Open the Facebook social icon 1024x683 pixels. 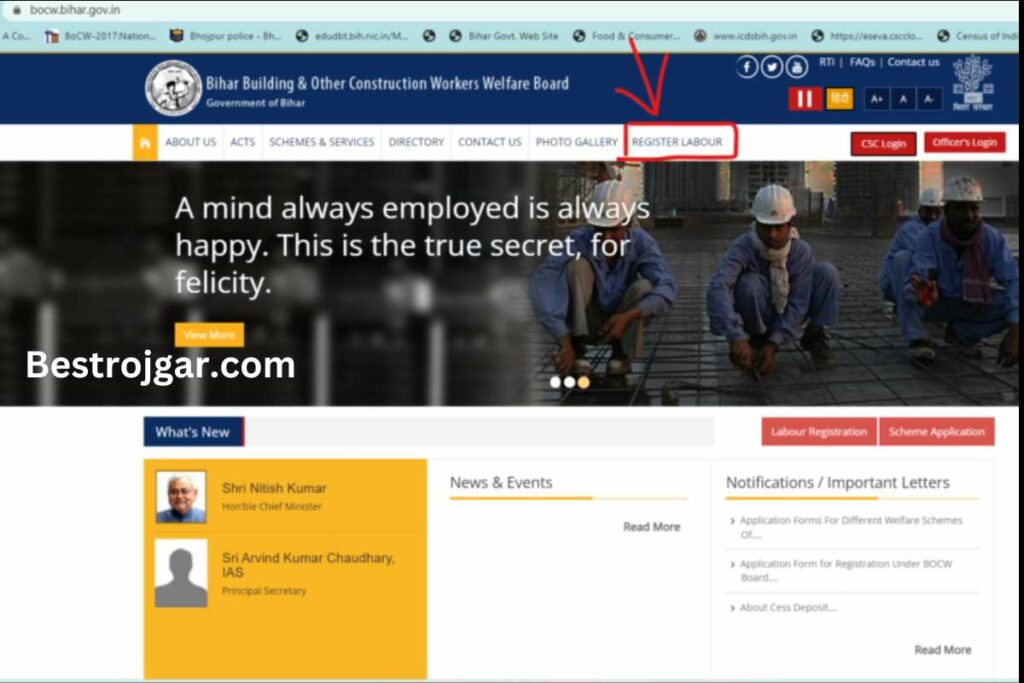click(x=747, y=67)
